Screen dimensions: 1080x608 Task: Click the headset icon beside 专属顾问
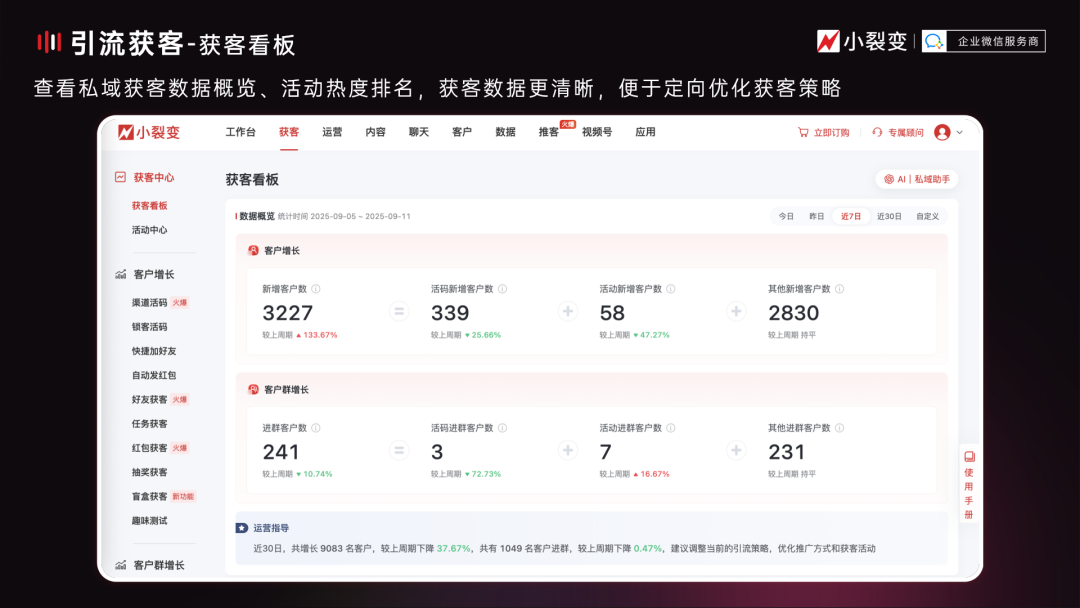coord(877,132)
